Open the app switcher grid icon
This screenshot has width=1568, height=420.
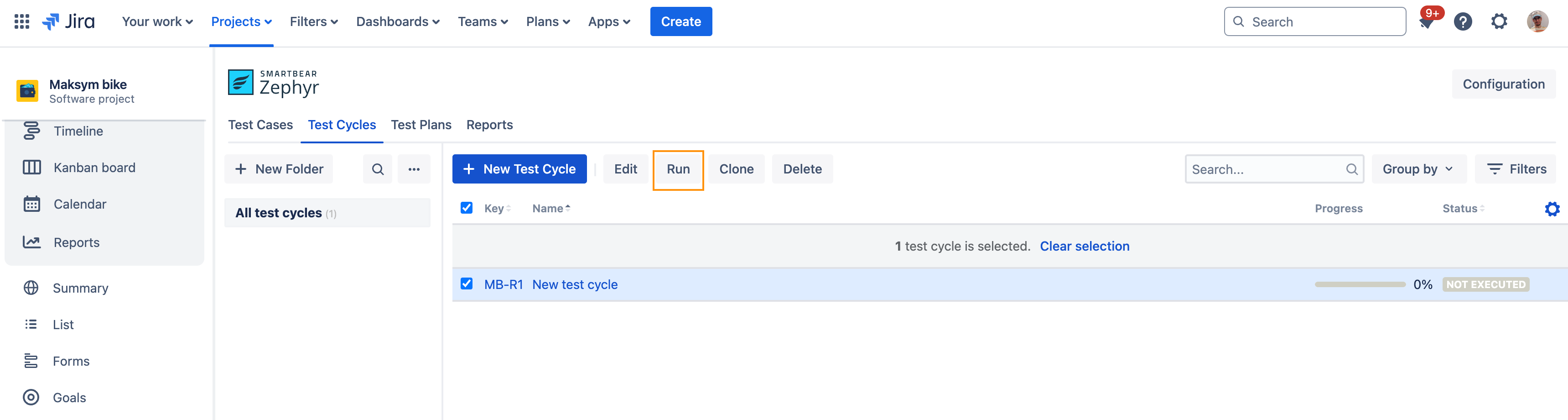point(22,21)
